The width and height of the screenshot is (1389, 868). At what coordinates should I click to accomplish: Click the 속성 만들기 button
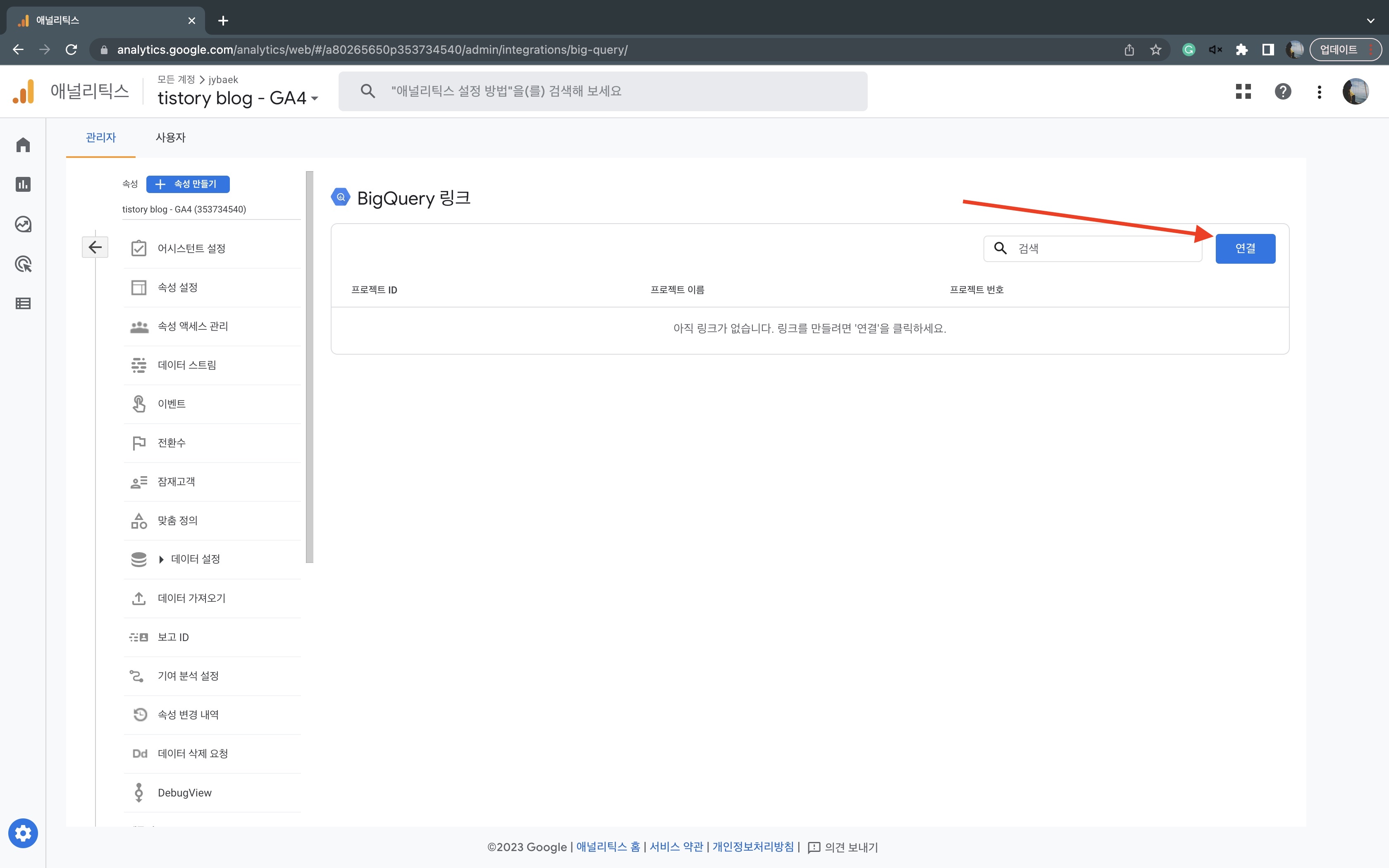(x=188, y=184)
